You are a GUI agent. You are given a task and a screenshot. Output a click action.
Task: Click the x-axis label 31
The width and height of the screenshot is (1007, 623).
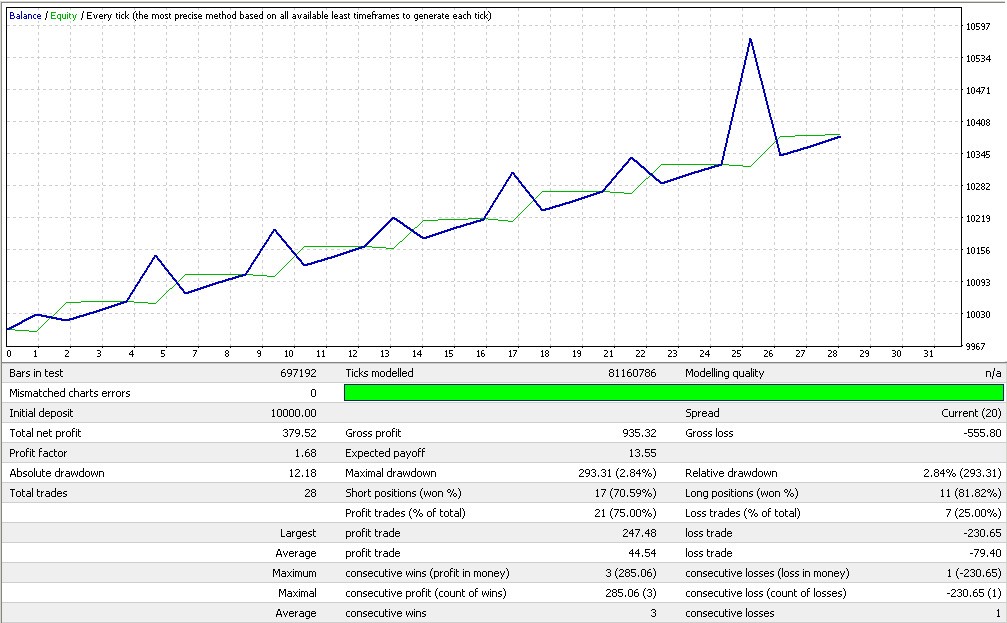(928, 354)
